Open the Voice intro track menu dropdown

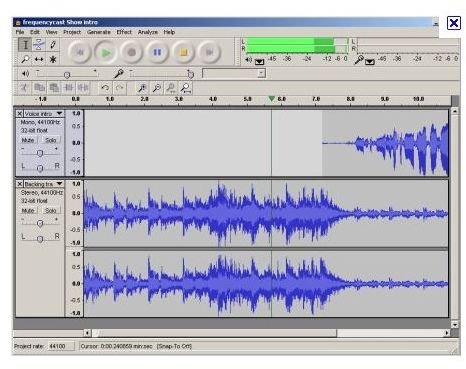pos(59,114)
